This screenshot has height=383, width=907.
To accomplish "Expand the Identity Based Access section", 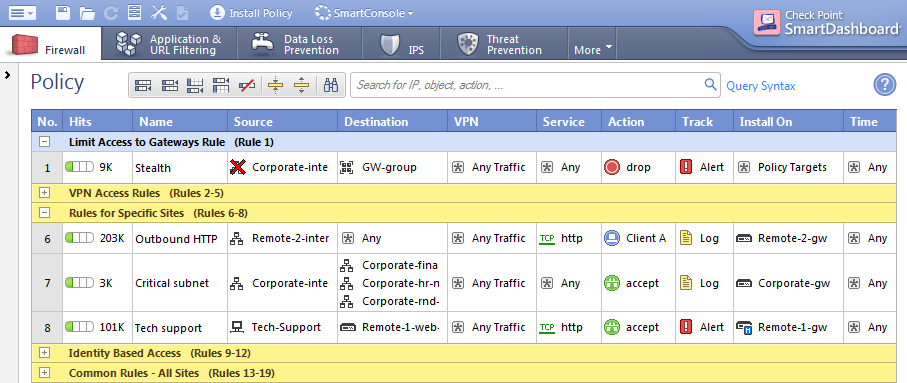I will [x=45, y=352].
